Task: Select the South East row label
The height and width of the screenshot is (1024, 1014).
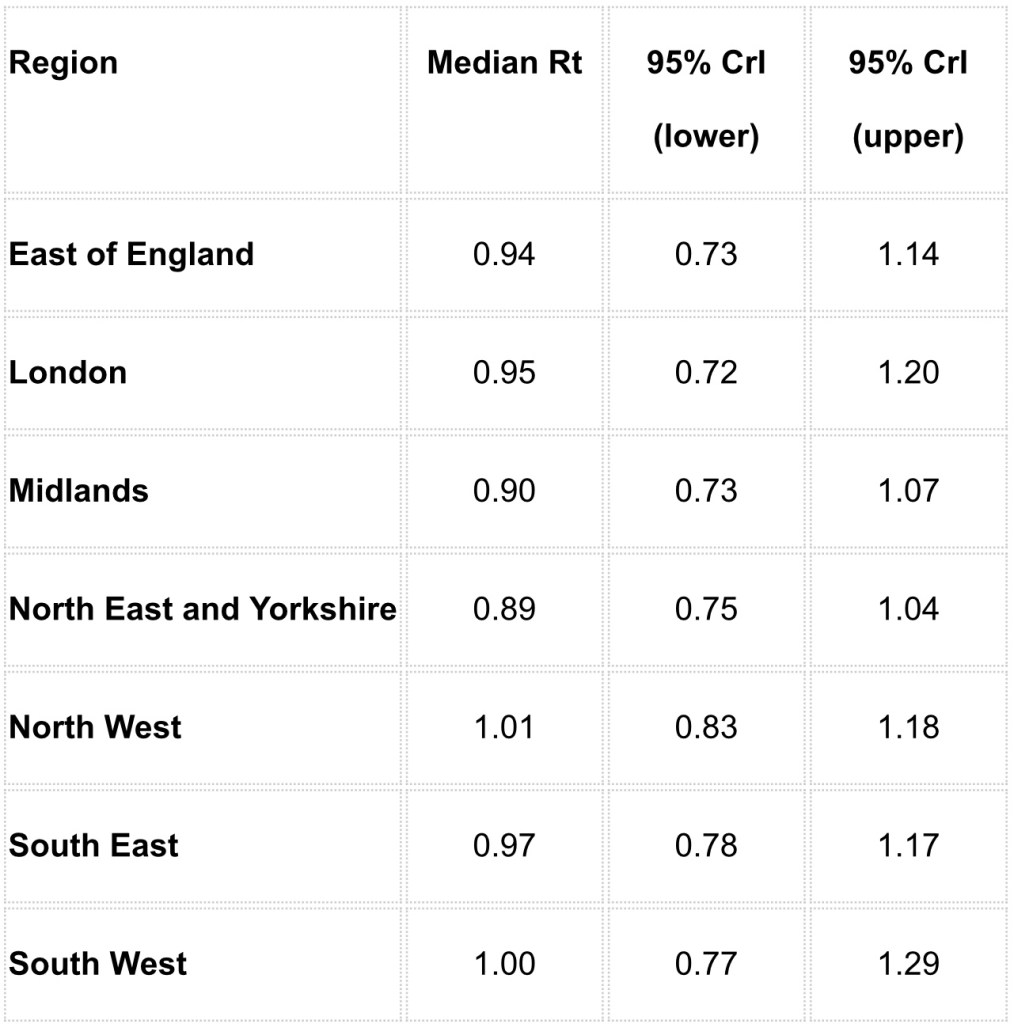Action: pyautogui.click(x=94, y=845)
